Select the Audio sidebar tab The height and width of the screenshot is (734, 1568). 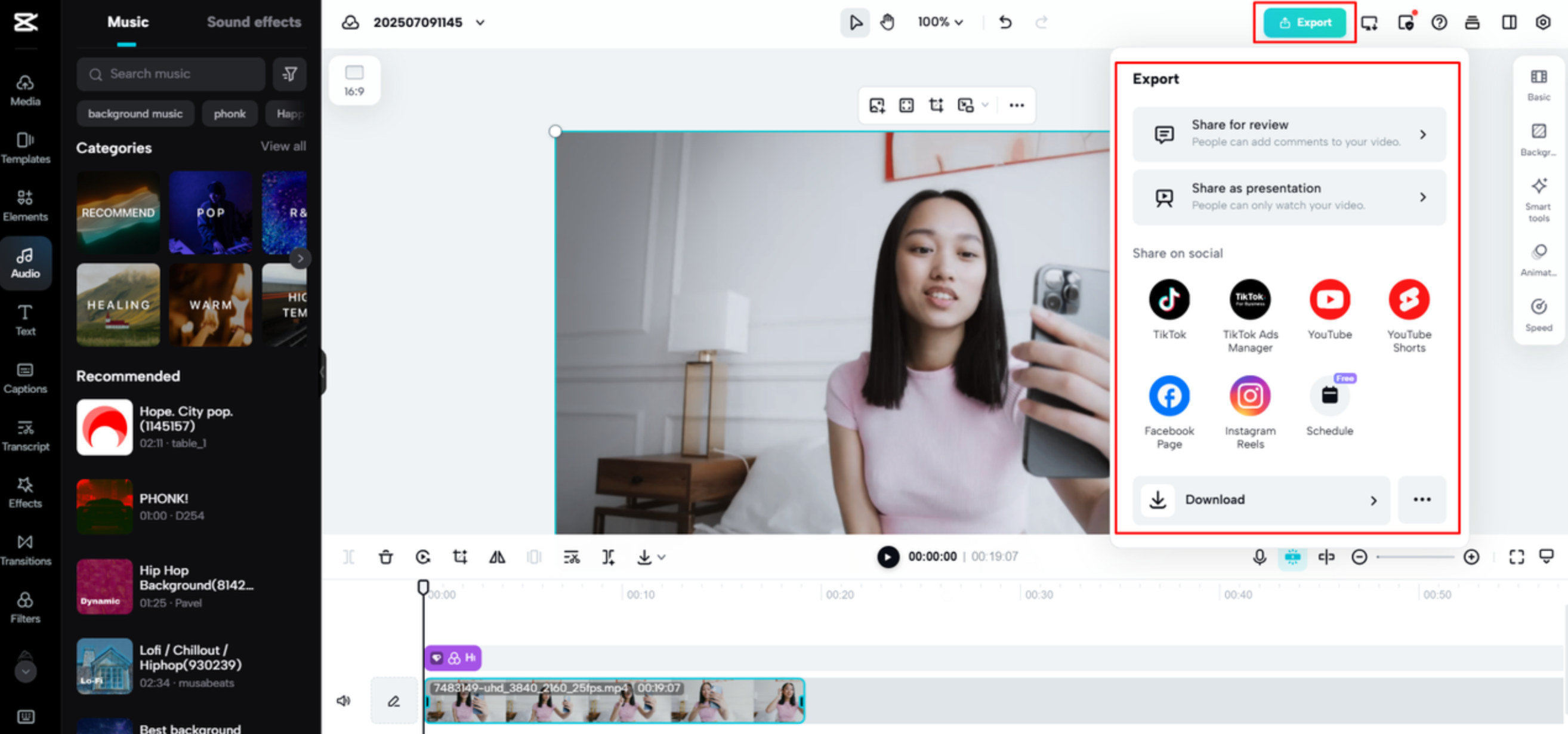(x=25, y=263)
